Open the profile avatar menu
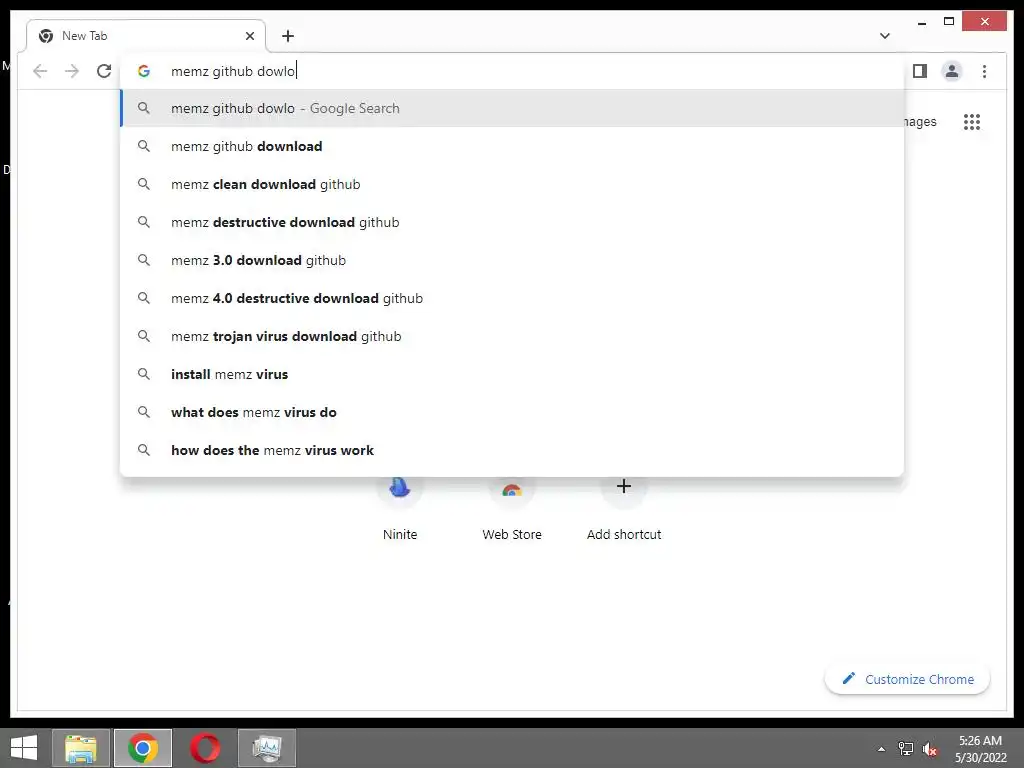This screenshot has width=1024, height=768. click(952, 71)
